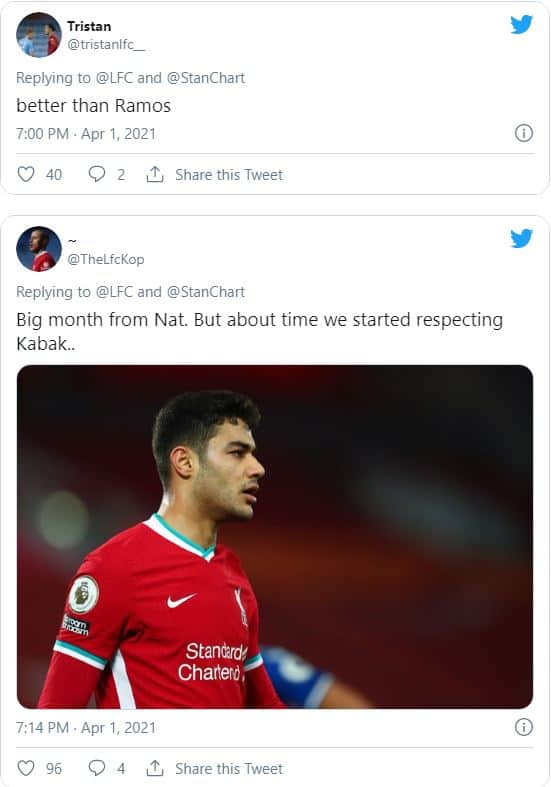
Task: Open replies bubble on Tristan's tweet
Action: tap(96, 174)
